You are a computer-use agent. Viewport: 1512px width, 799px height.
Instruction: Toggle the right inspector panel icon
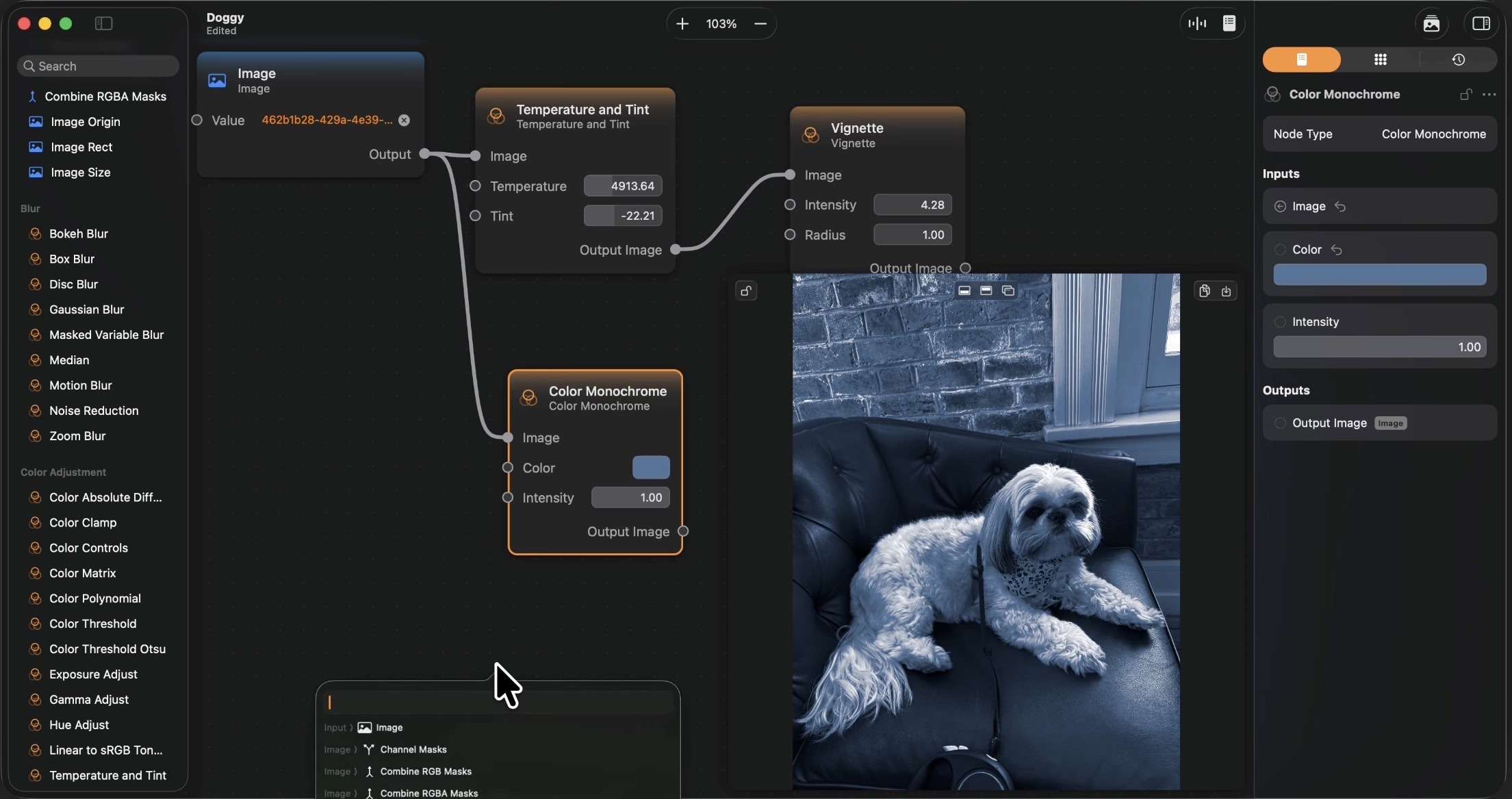(1481, 23)
